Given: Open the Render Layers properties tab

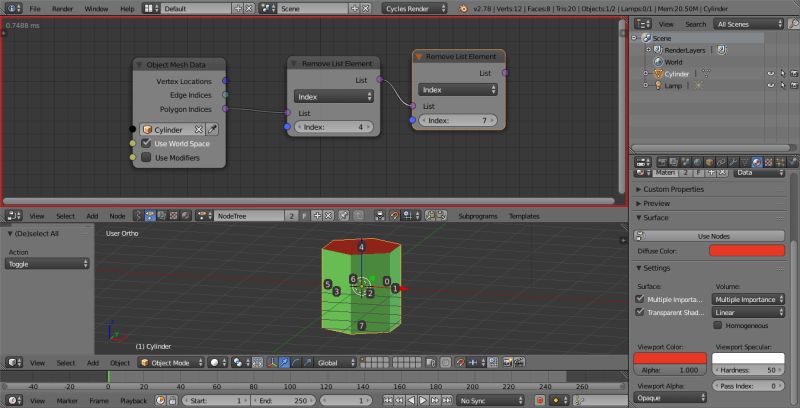Looking at the screenshot, I should pos(674,162).
